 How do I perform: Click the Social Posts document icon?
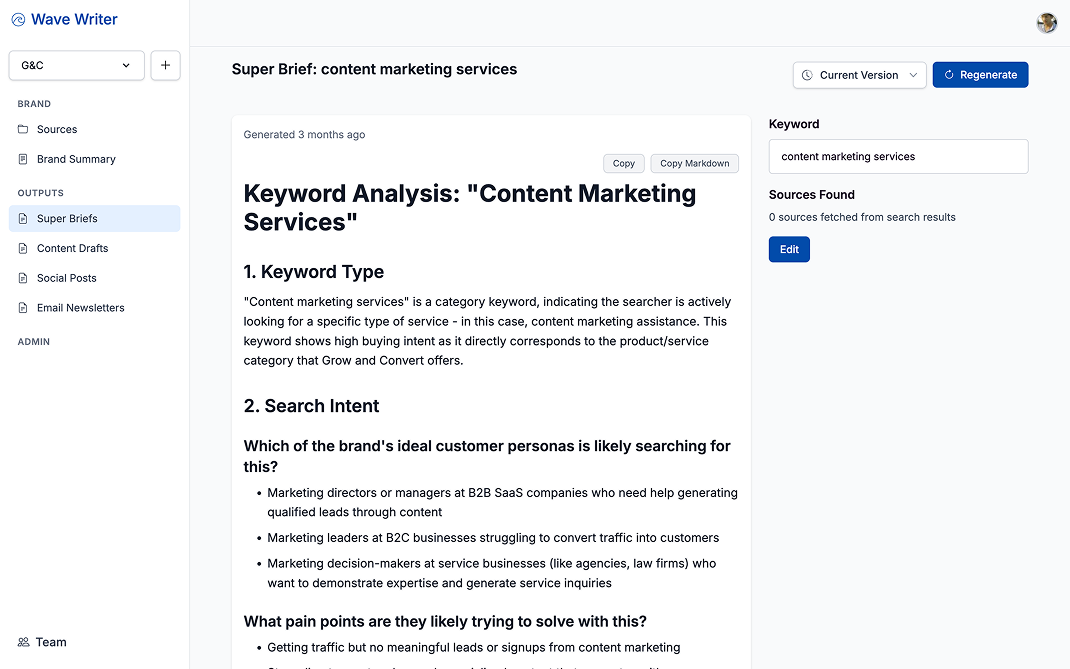coord(23,278)
